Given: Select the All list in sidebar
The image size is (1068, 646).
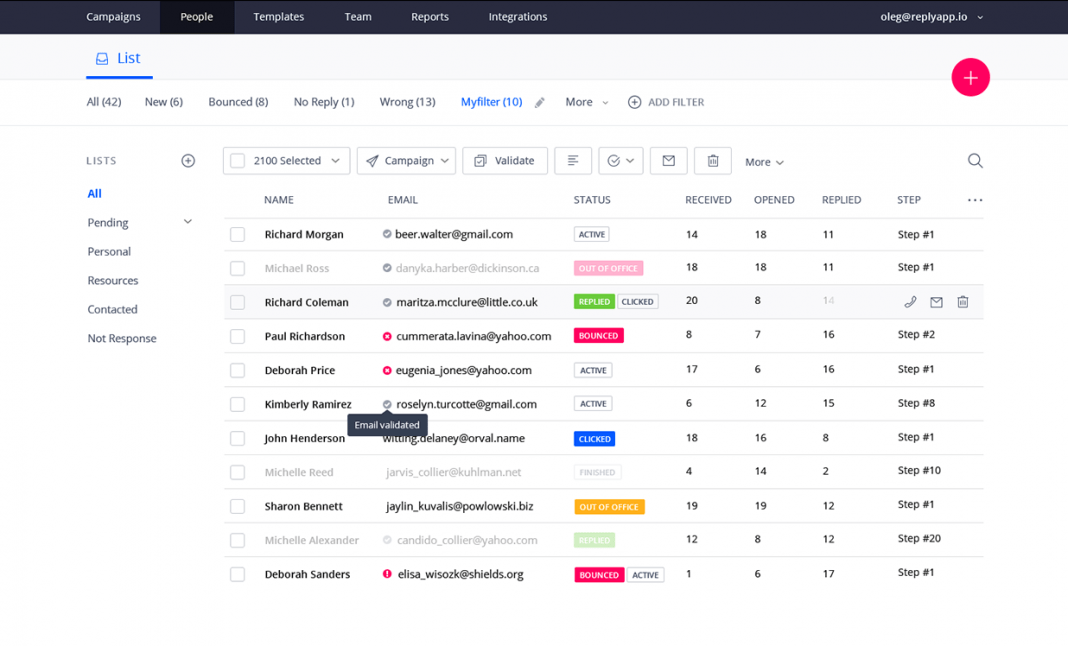Looking at the screenshot, I should [94, 194].
